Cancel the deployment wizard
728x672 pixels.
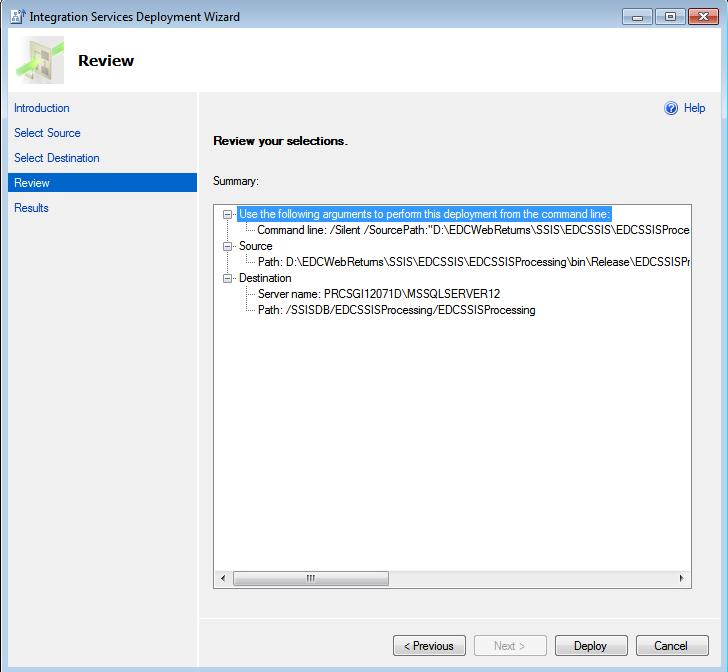tap(671, 646)
